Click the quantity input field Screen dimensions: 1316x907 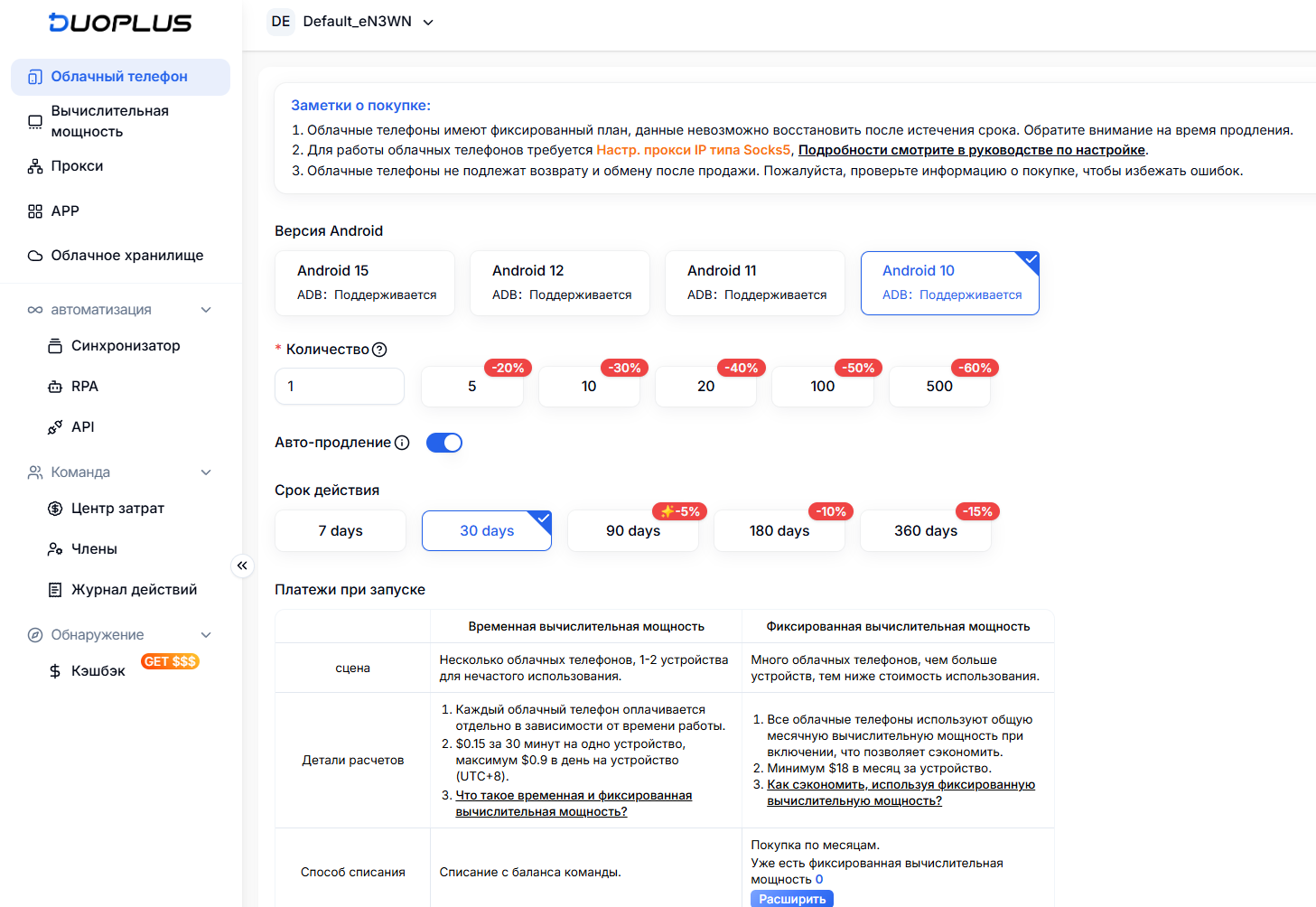[340, 387]
